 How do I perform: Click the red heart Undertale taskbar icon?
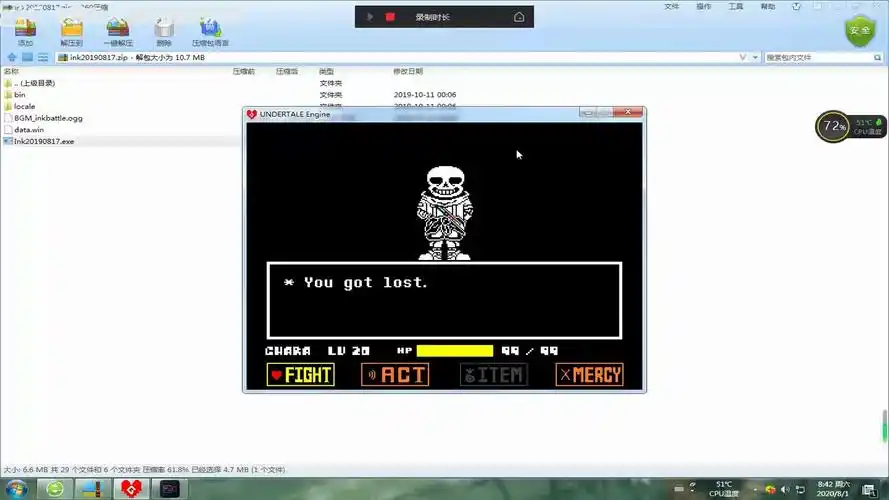[x=129, y=488]
